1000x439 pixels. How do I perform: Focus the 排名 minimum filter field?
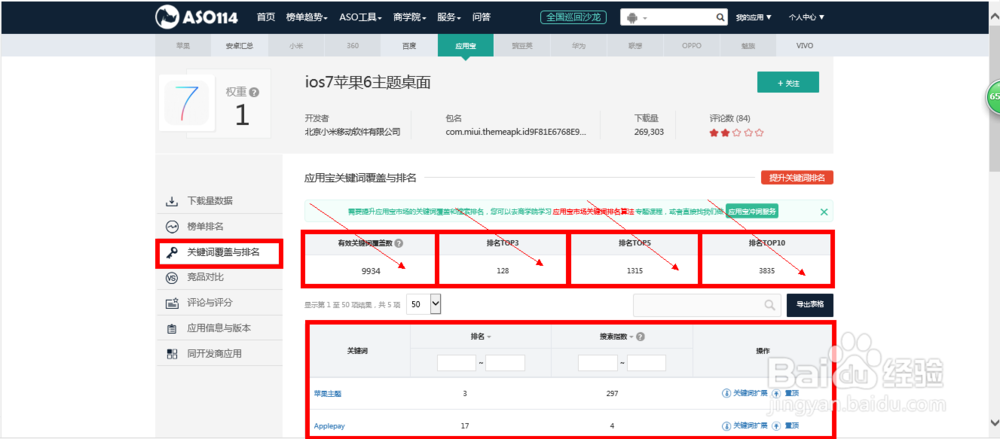tap(457, 363)
